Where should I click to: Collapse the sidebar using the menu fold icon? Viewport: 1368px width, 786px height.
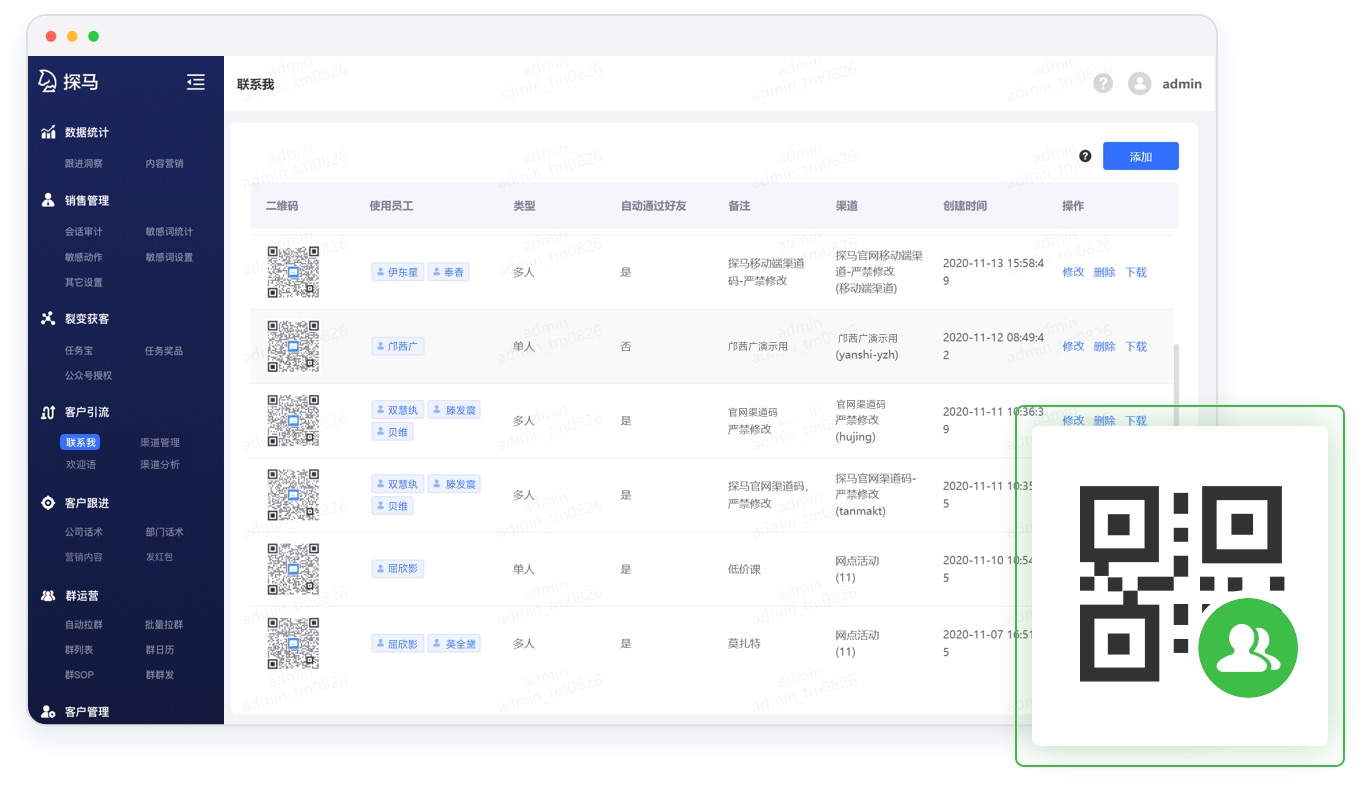[196, 82]
